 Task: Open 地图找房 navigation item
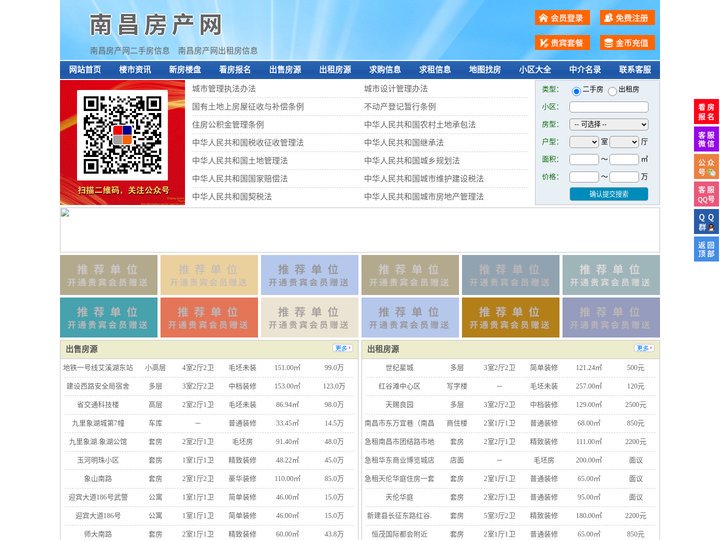[x=485, y=70]
